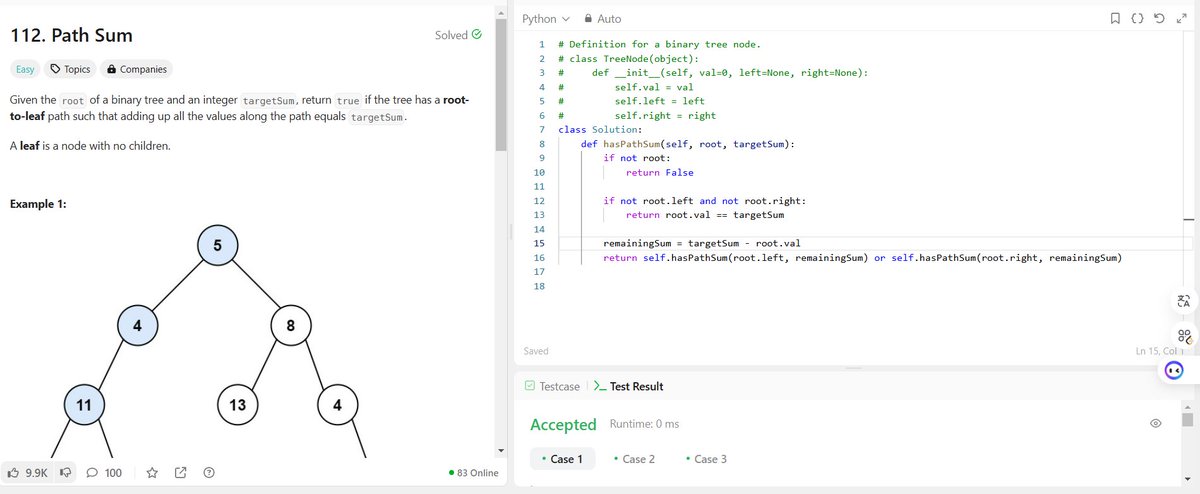
Task: Click the lock icon beside Auto
Action: click(587, 19)
